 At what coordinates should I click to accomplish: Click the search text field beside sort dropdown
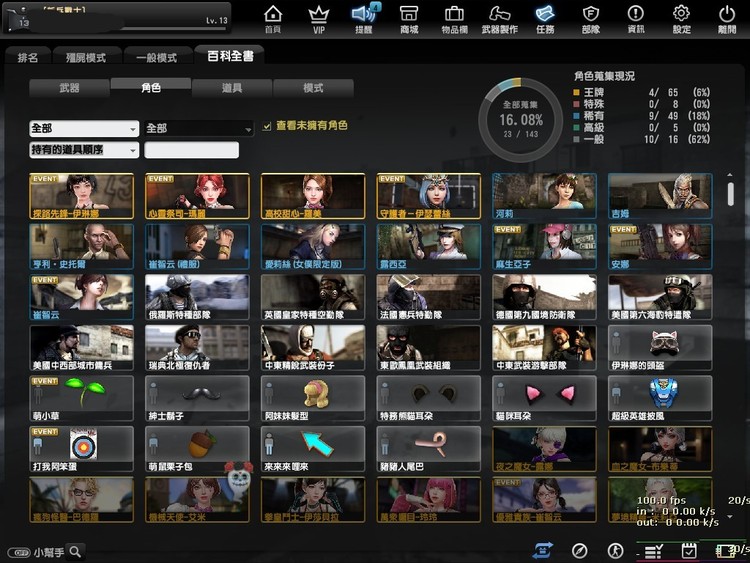(192, 150)
